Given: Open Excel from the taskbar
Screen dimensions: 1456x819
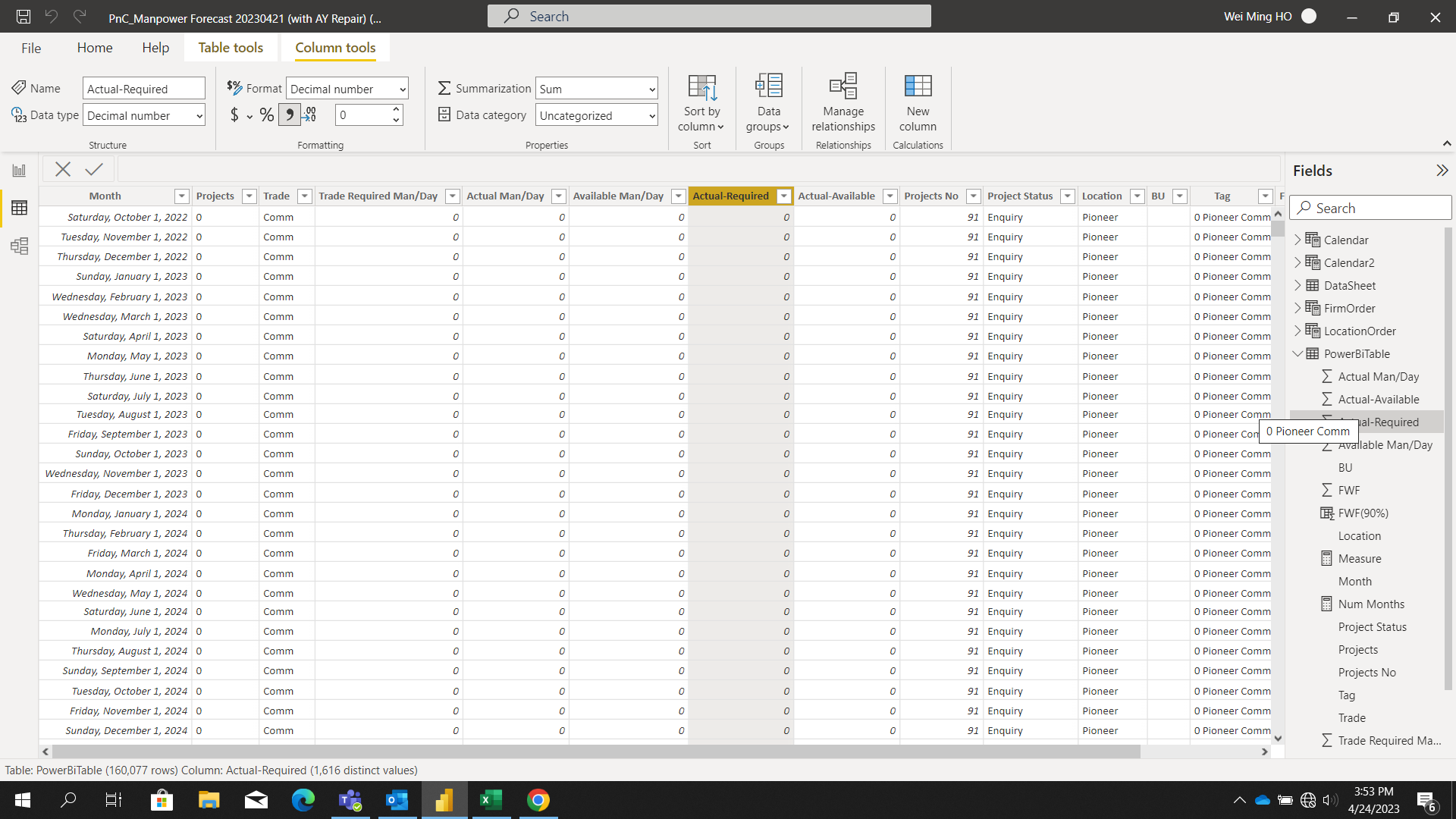Looking at the screenshot, I should coord(491,800).
